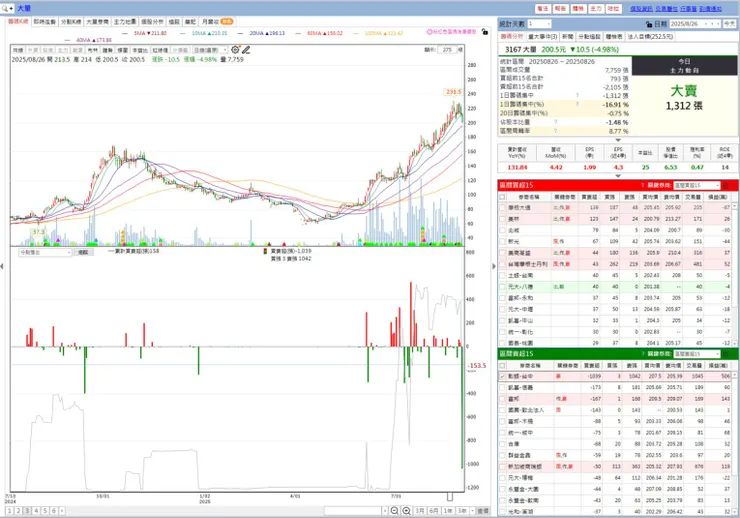This screenshot has height=518, width=740.
Task: Click the chart timeline scroll handle
Action: click(450, 496)
